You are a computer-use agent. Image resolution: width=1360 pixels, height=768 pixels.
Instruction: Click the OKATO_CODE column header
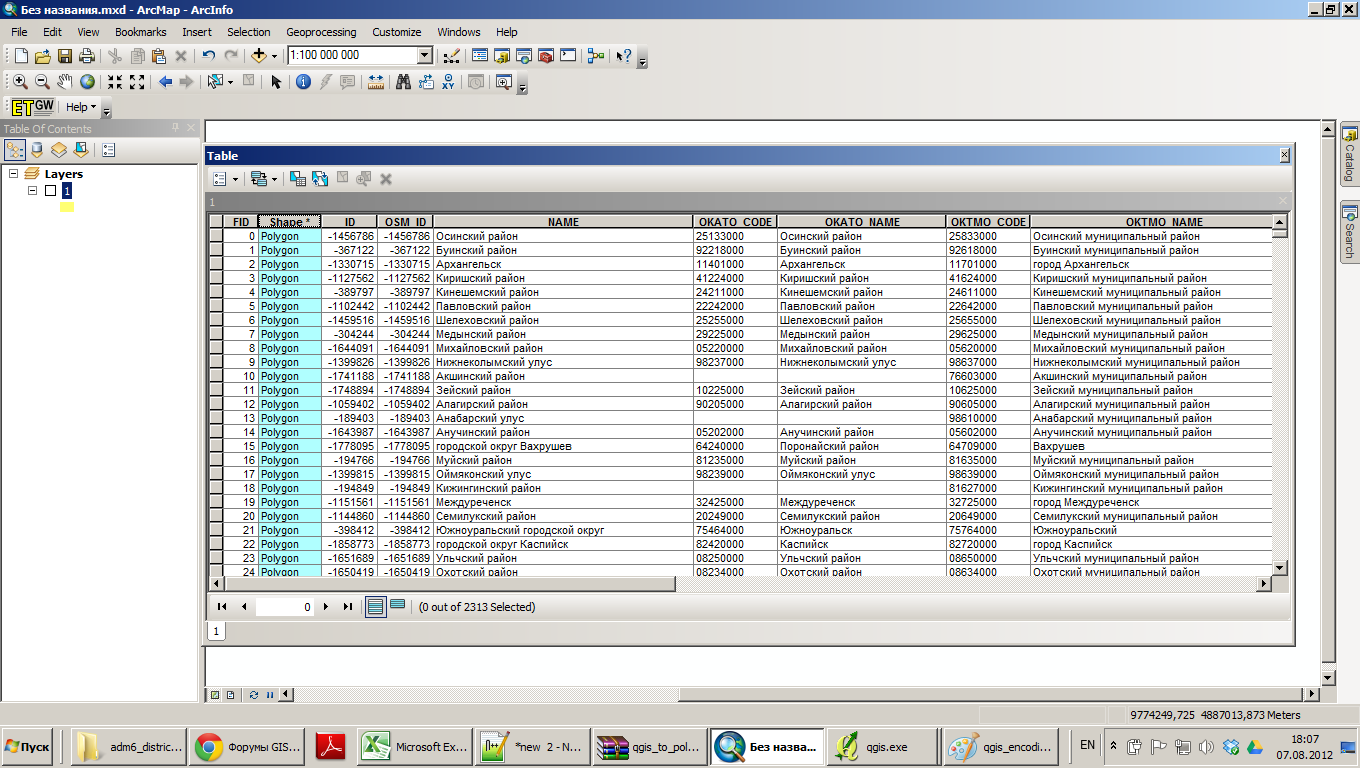[x=734, y=222]
